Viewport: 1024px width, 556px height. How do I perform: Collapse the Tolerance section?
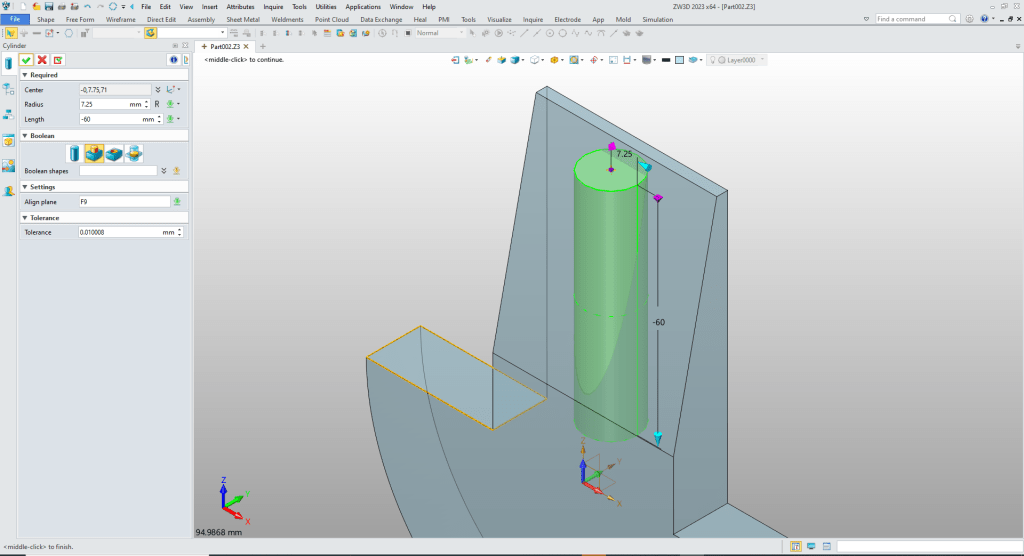tap(25, 217)
